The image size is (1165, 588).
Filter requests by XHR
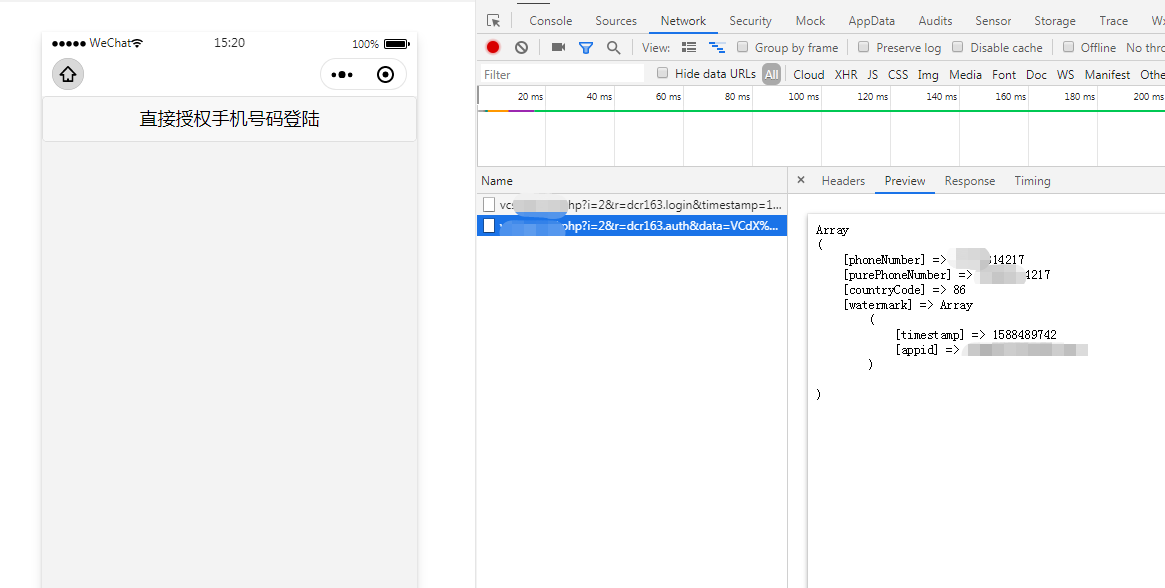coord(846,74)
